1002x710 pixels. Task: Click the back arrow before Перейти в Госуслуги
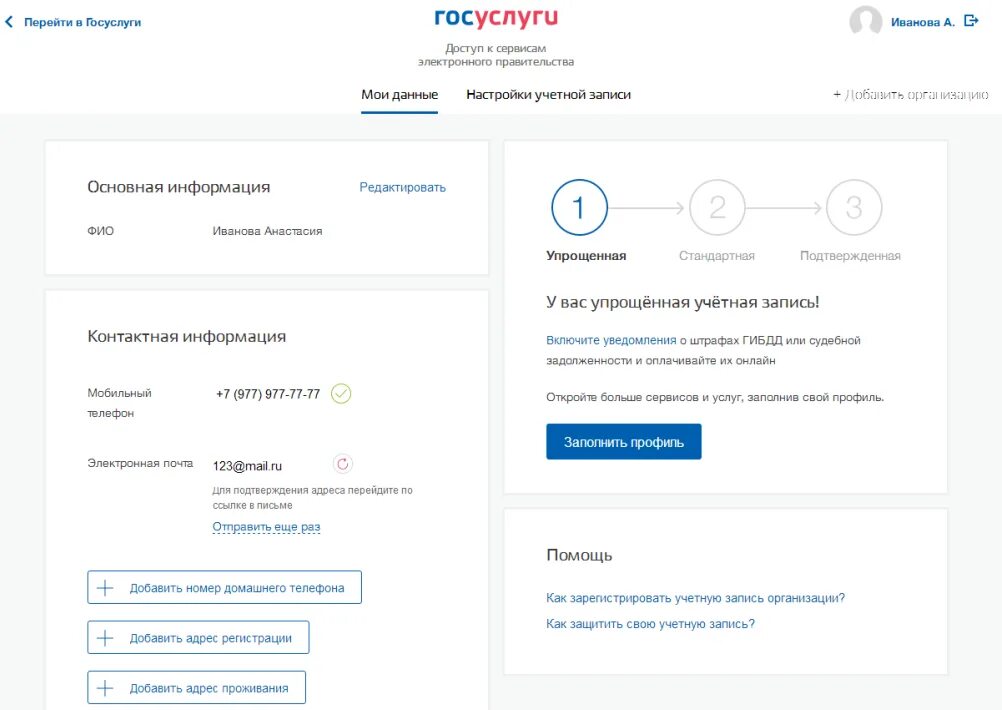pos(10,20)
